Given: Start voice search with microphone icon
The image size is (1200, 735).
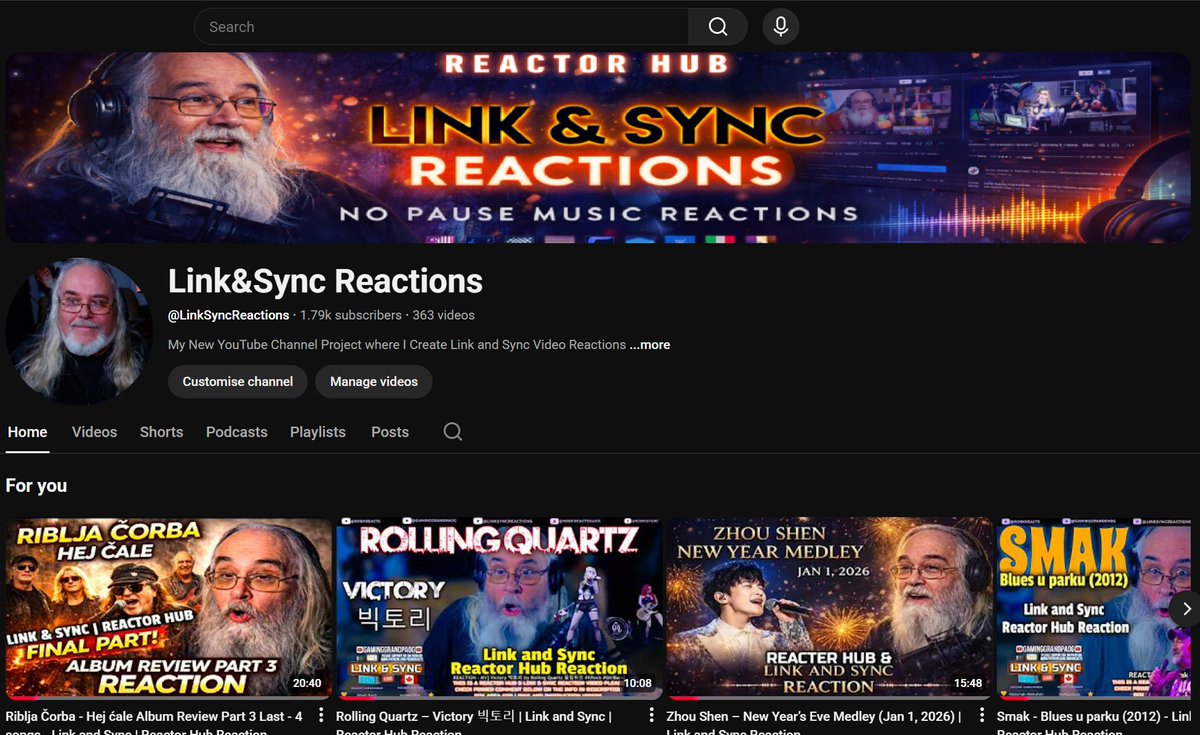Looking at the screenshot, I should 780,27.
